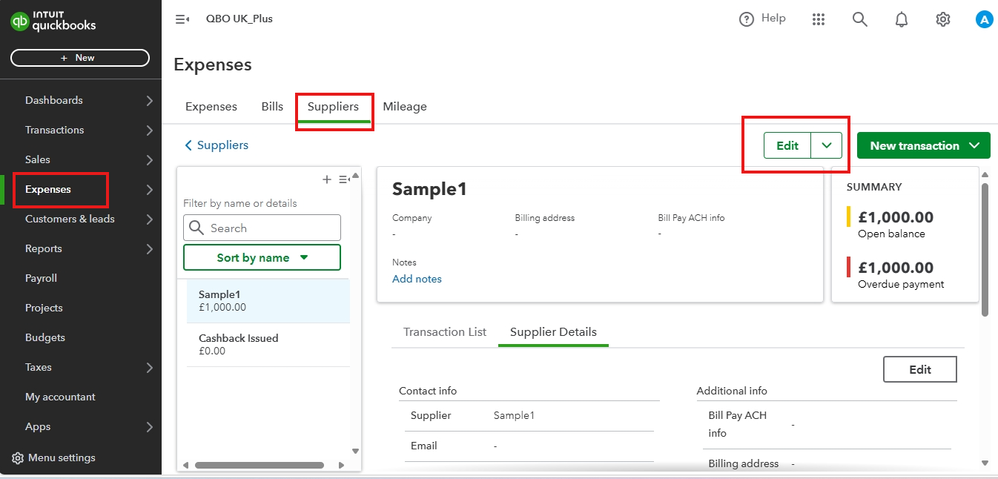
Task: Collapse the navigation with the hamburger icon
Action: tap(182, 19)
